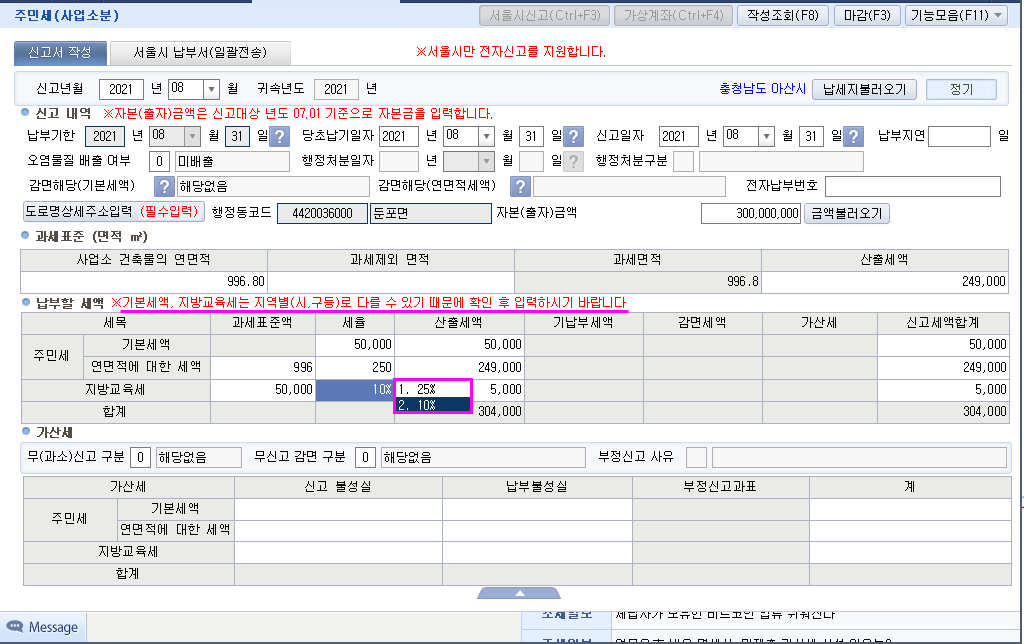Screen dimensions: 1024x644
Task: Expand the panel with the up-arrow handle
Action: point(520,593)
